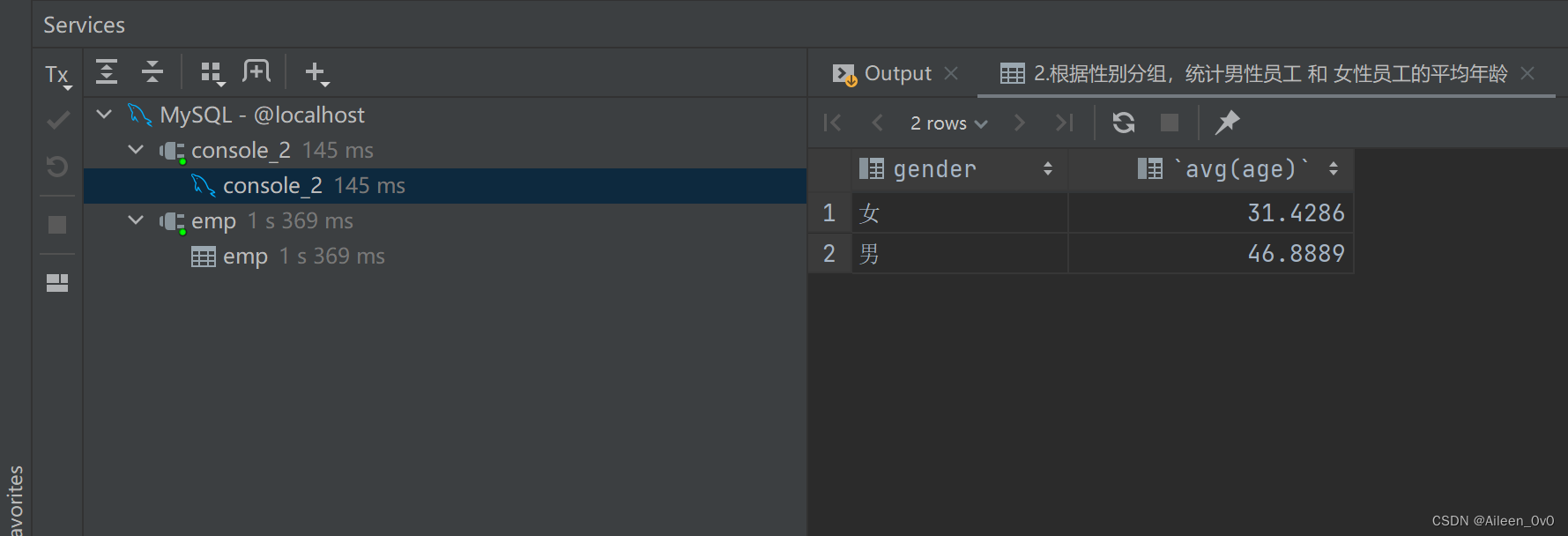Screen dimensions: 1568x536
Task: Pin the current result tab
Action: coord(1227,123)
